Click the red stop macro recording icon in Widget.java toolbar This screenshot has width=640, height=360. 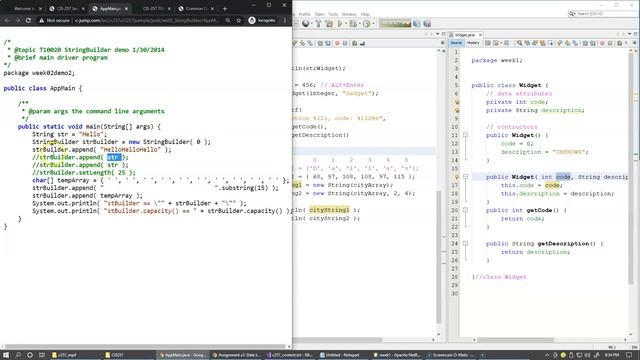[602, 43]
